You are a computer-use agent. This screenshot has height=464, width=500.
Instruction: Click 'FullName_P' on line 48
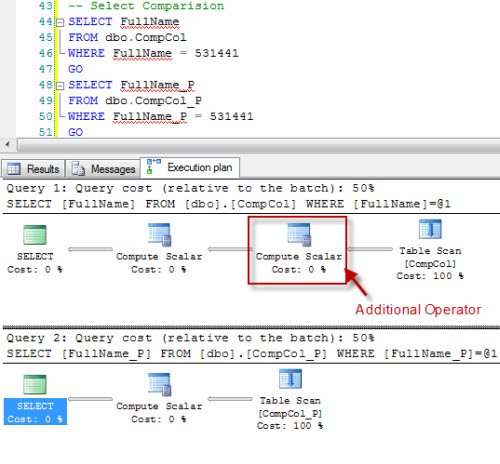click(x=157, y=85)
